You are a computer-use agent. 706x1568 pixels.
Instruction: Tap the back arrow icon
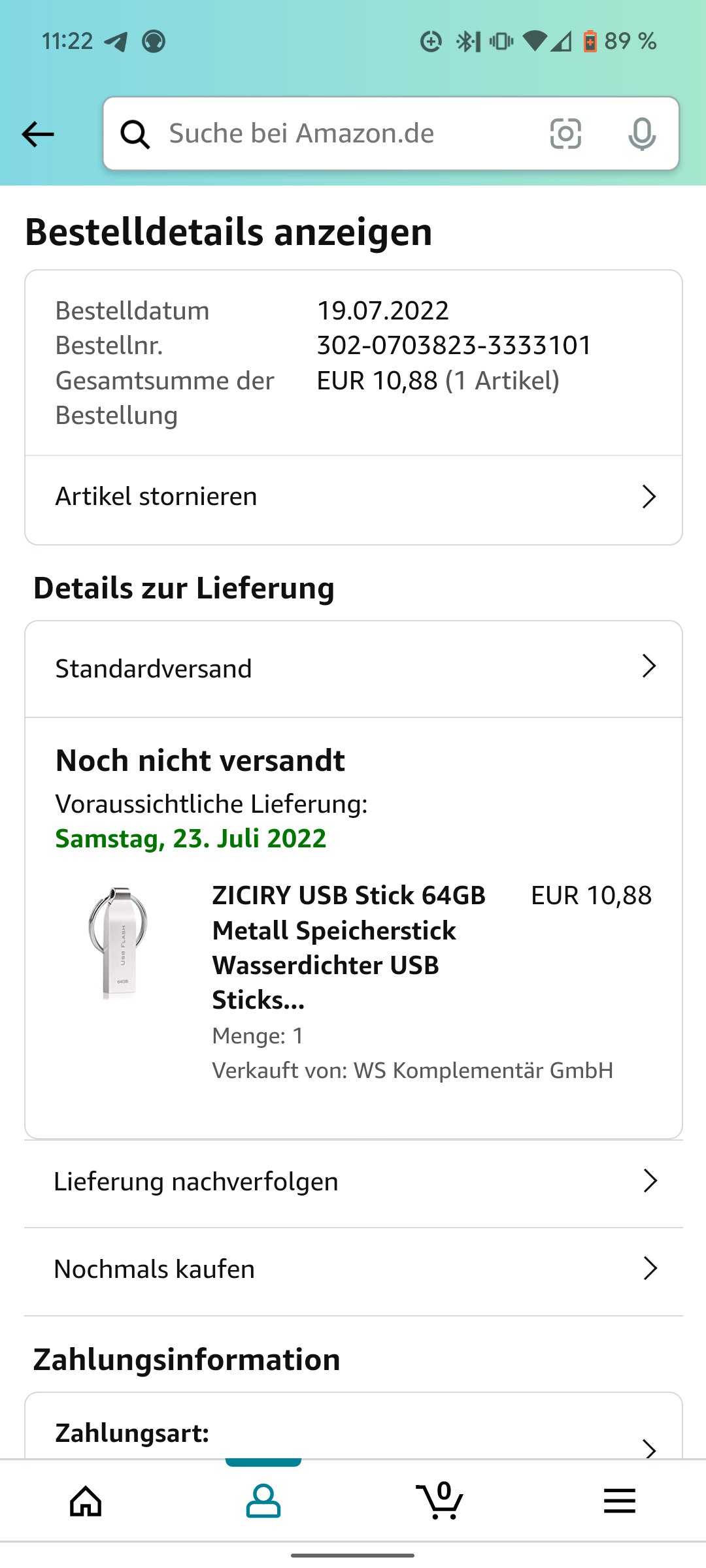[38, 135]
